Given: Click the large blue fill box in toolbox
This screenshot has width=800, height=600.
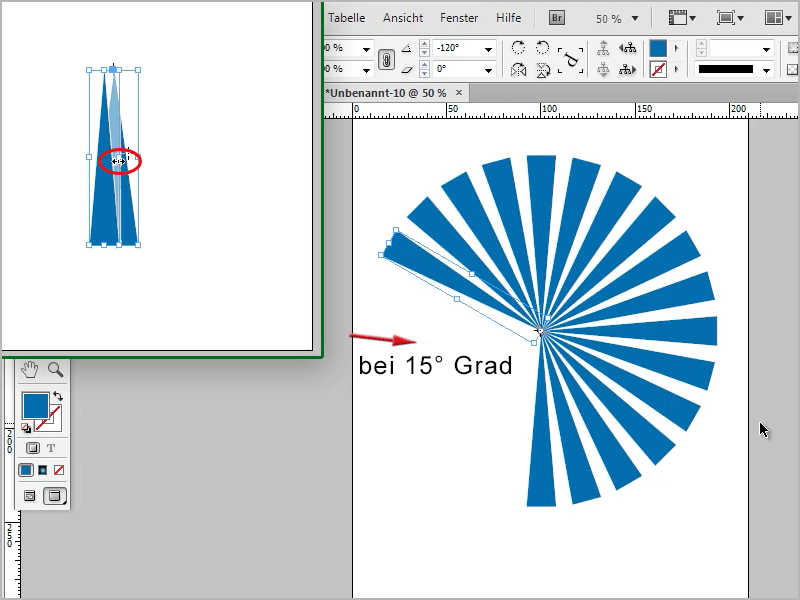Looking at the screenshot, I should point(35,406).
